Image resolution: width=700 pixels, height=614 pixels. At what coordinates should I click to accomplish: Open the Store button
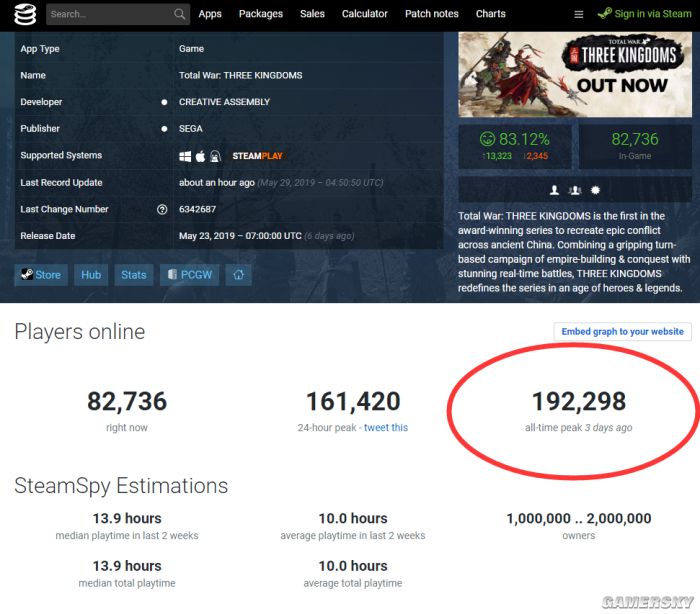pos(41,275)
